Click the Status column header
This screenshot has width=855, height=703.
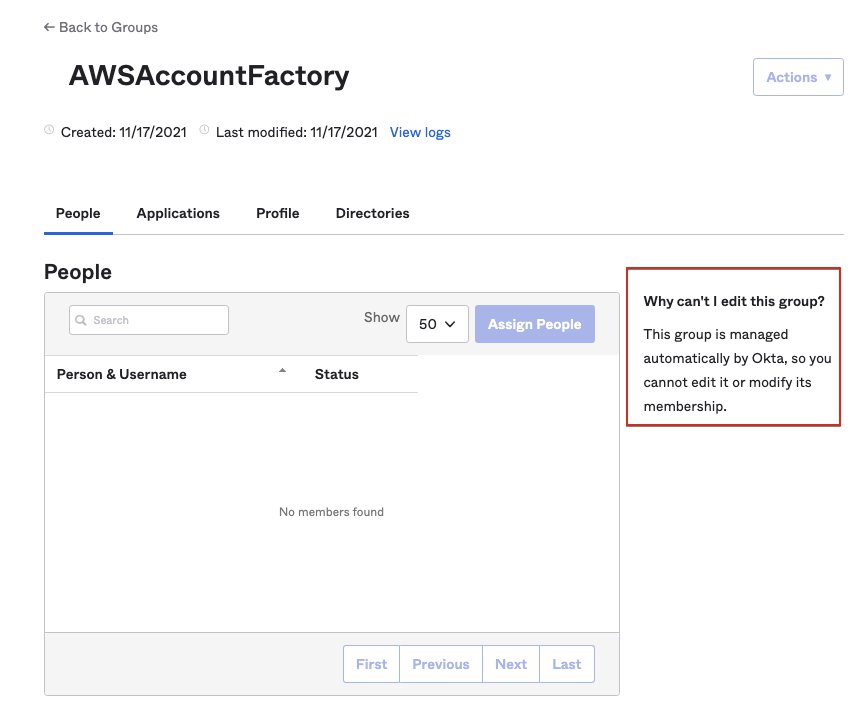click(x=336, y=374)
